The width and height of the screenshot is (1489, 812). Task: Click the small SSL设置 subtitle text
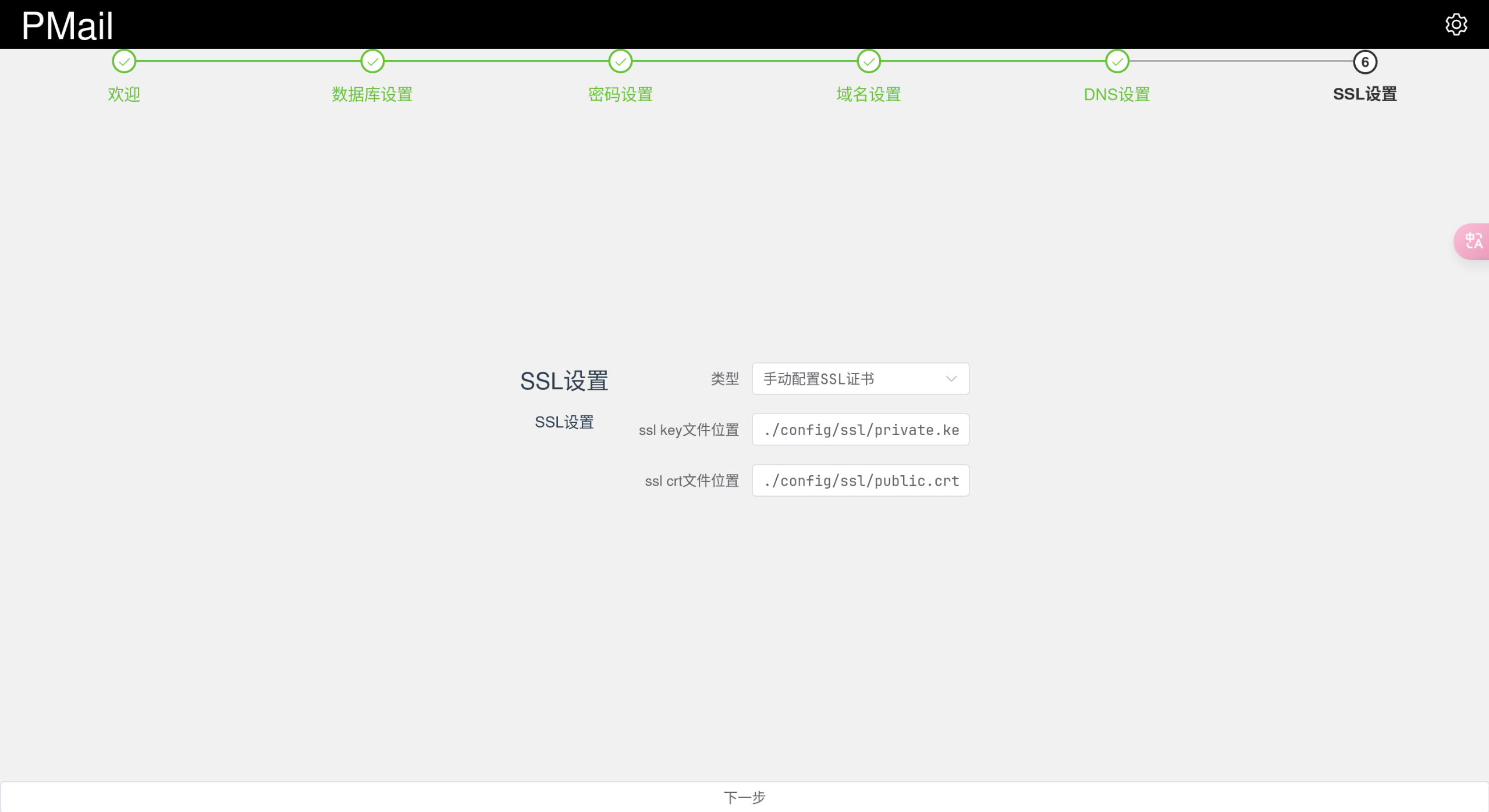tap(564, 422)
